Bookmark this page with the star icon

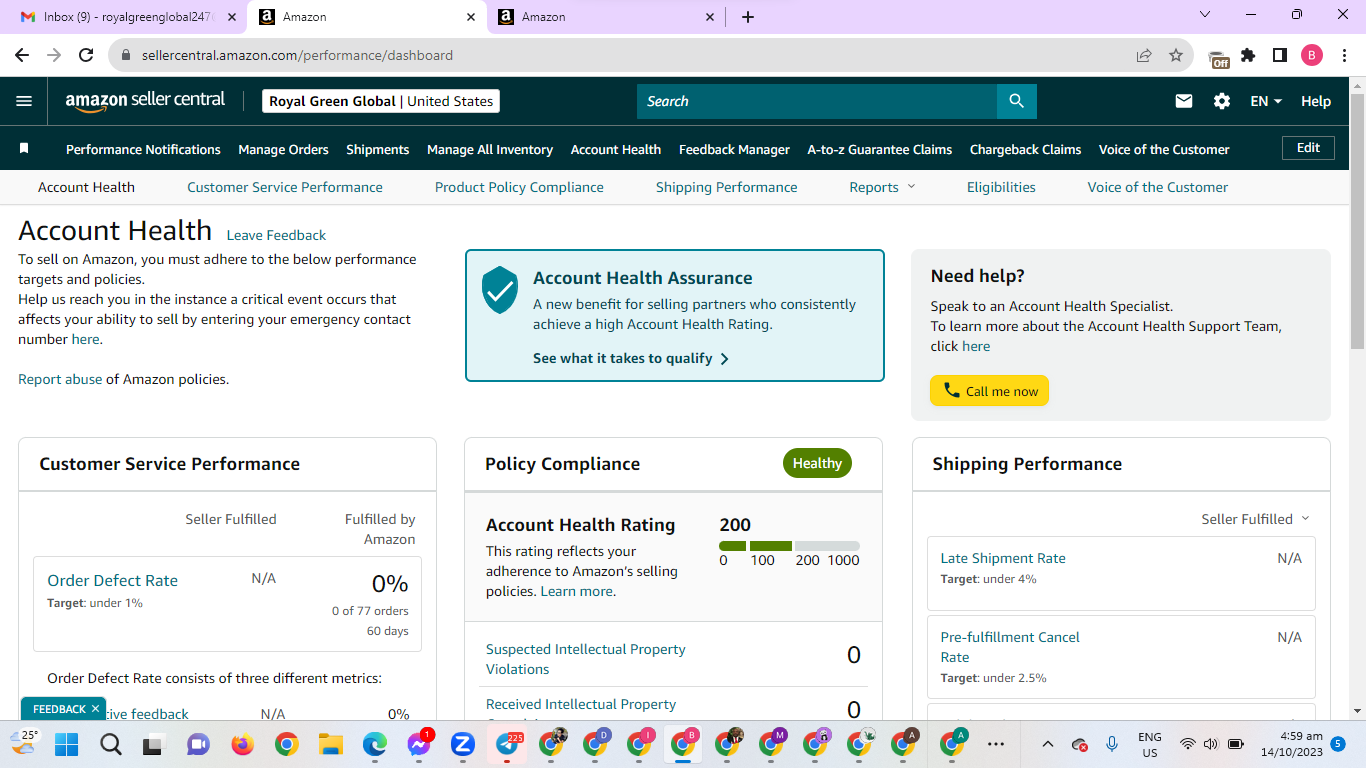pyautogui.click(x=1176, y=56)
